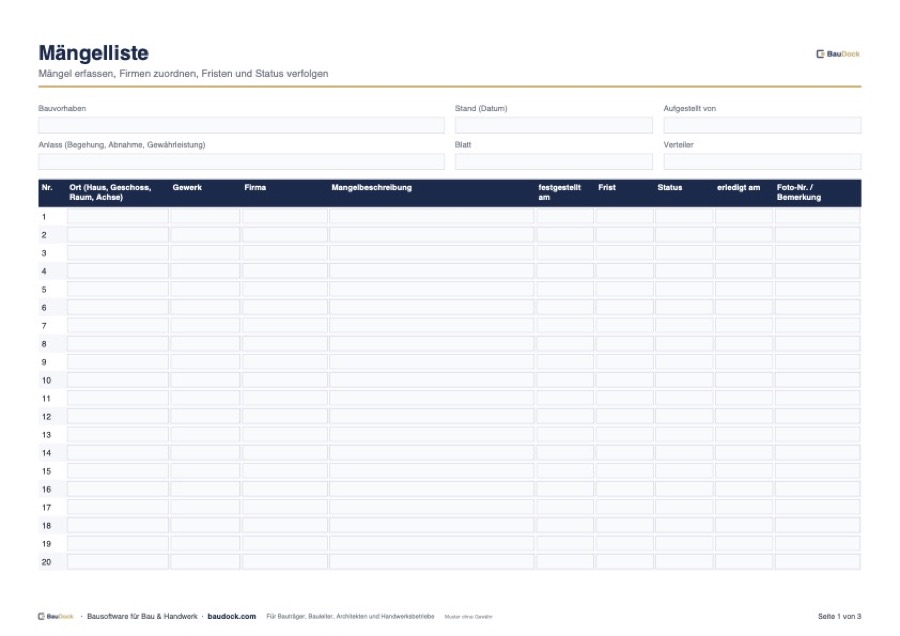Select the Frist cell in row 6
Image resolution: width=900 pixels, height=636 pixels.
pos(624,308)
